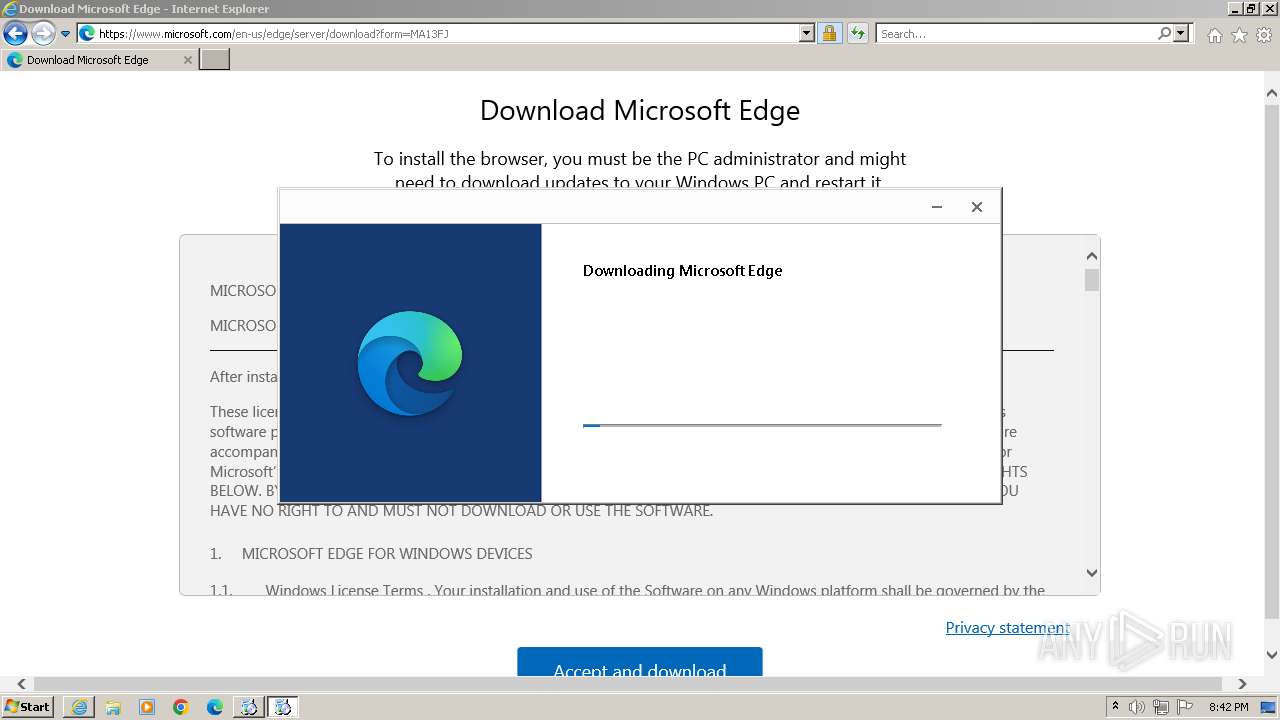Click page vertical scrollbar up arrow
Screen dimensions: 1280x720
point(1271,94)
